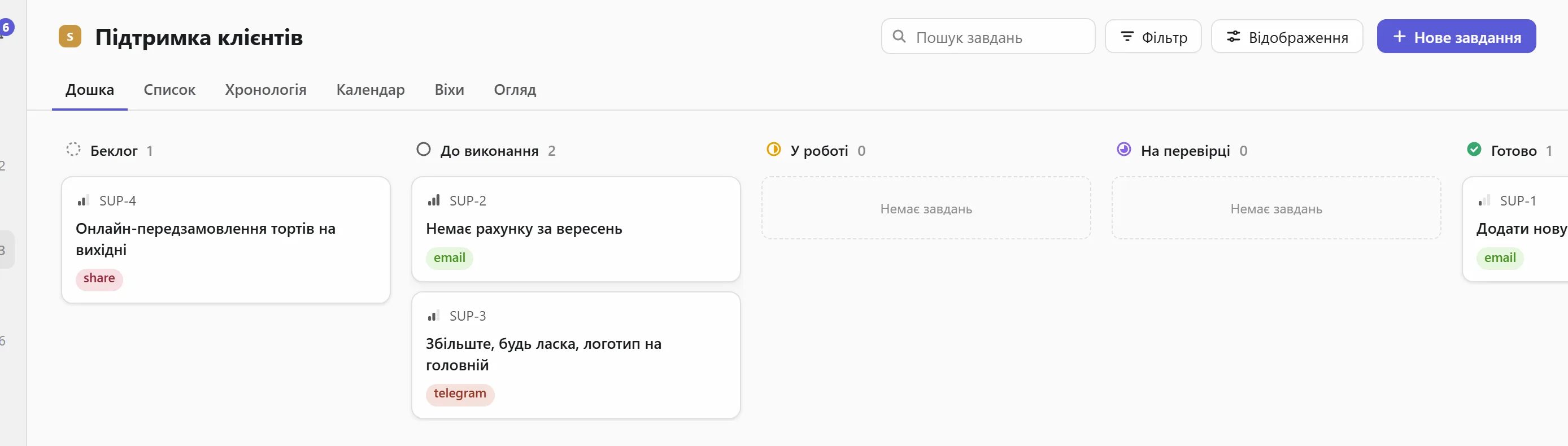Click the SUP-3 task identifier
This screenshot has height=446, width=1568.
pyautogui.click(x=468, y=316)
